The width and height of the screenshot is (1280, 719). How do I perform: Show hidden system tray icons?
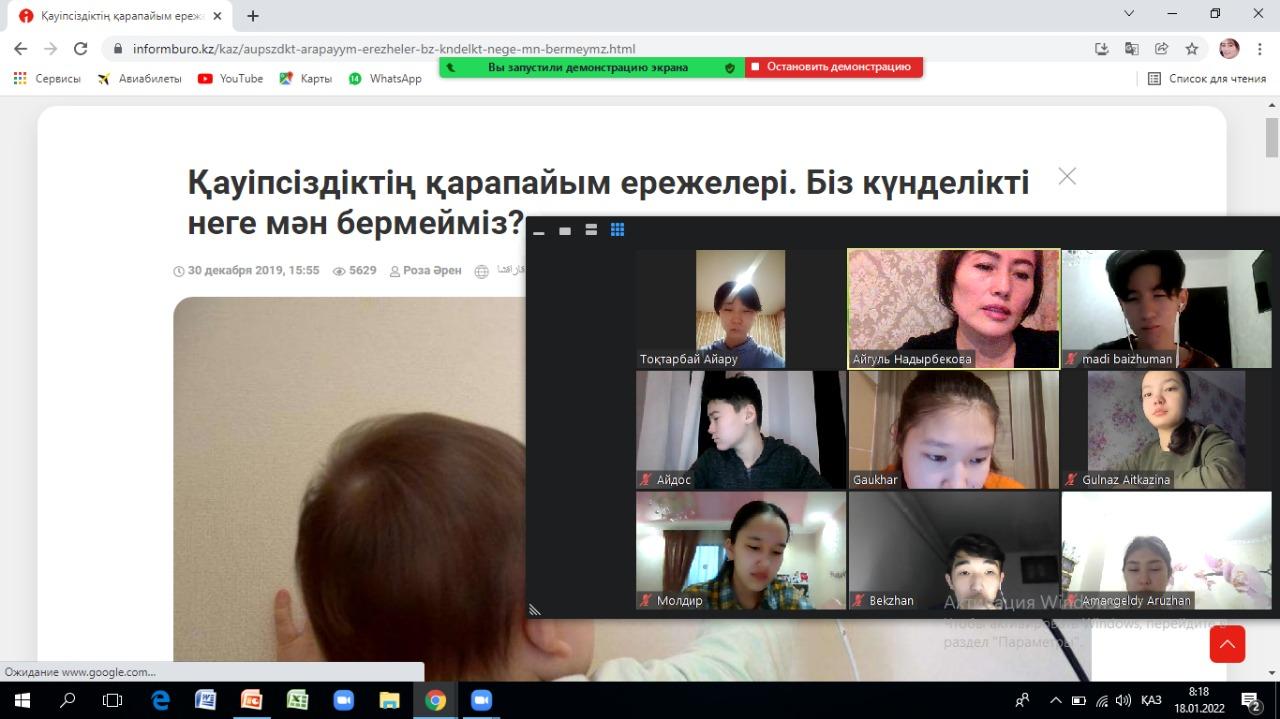1055,700
